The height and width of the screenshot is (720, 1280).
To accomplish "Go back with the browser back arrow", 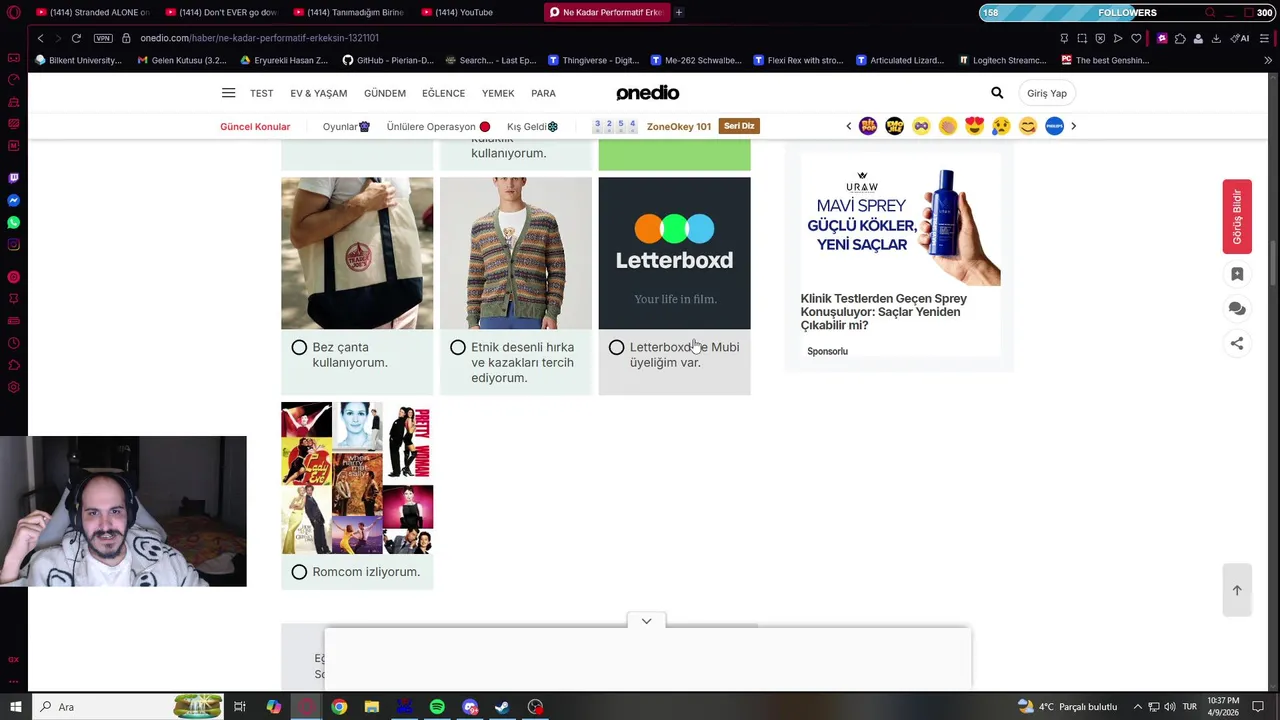I will click(x=40, y=38).
